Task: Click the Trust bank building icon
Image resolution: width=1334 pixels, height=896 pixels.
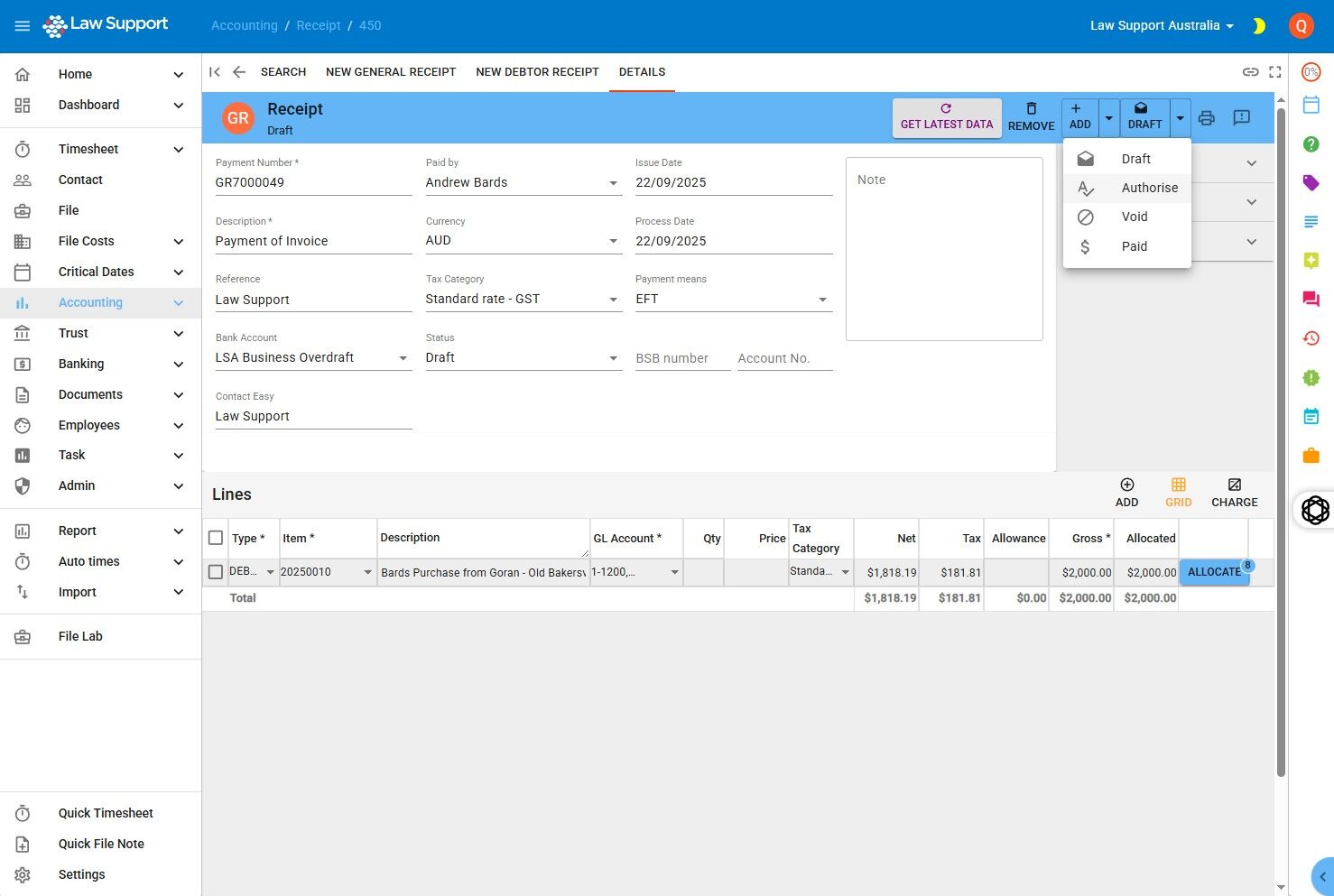Action: 23,333
